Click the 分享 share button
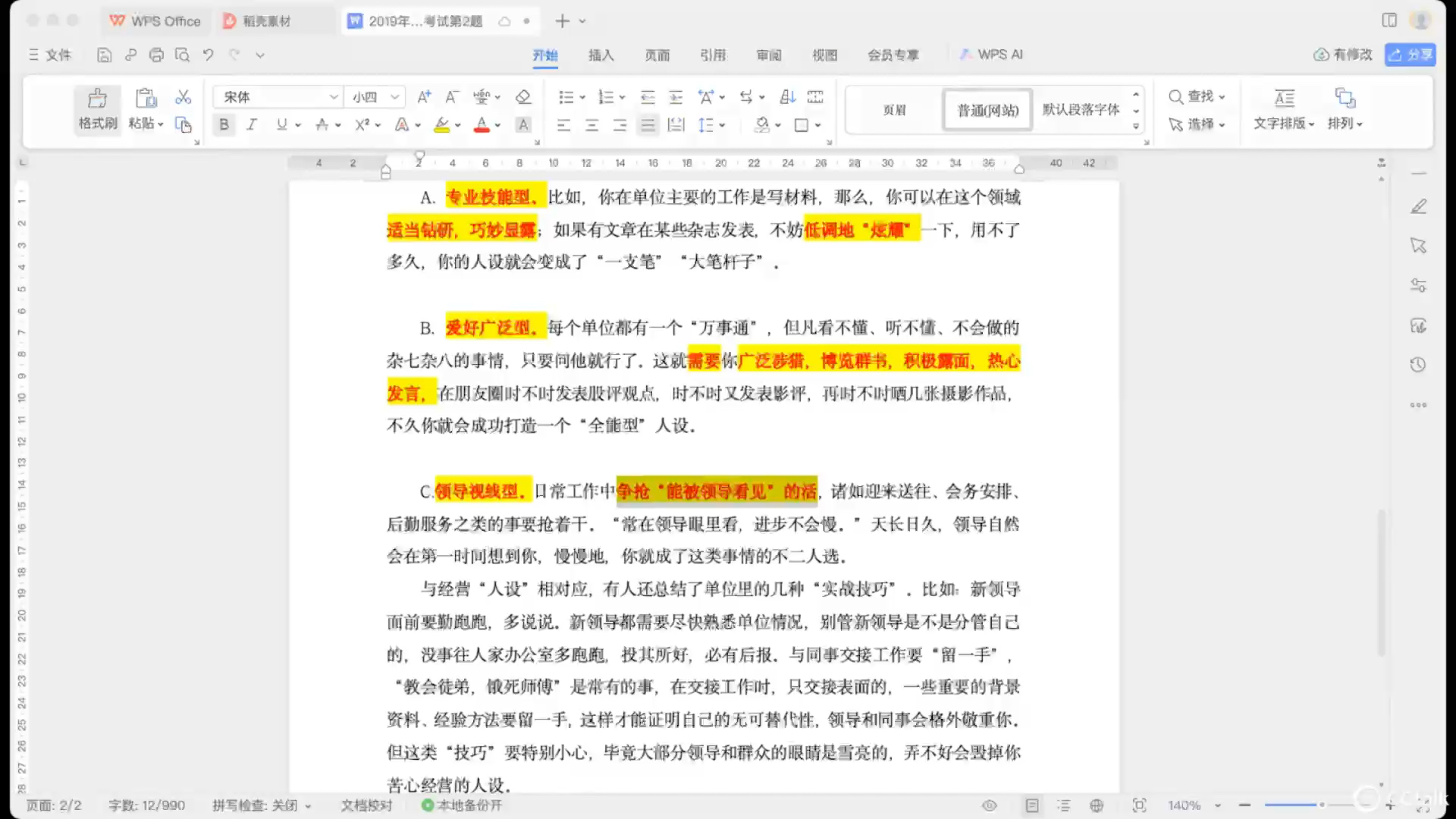Viewport: 1456px width, 819px height. coord(1410,55)
